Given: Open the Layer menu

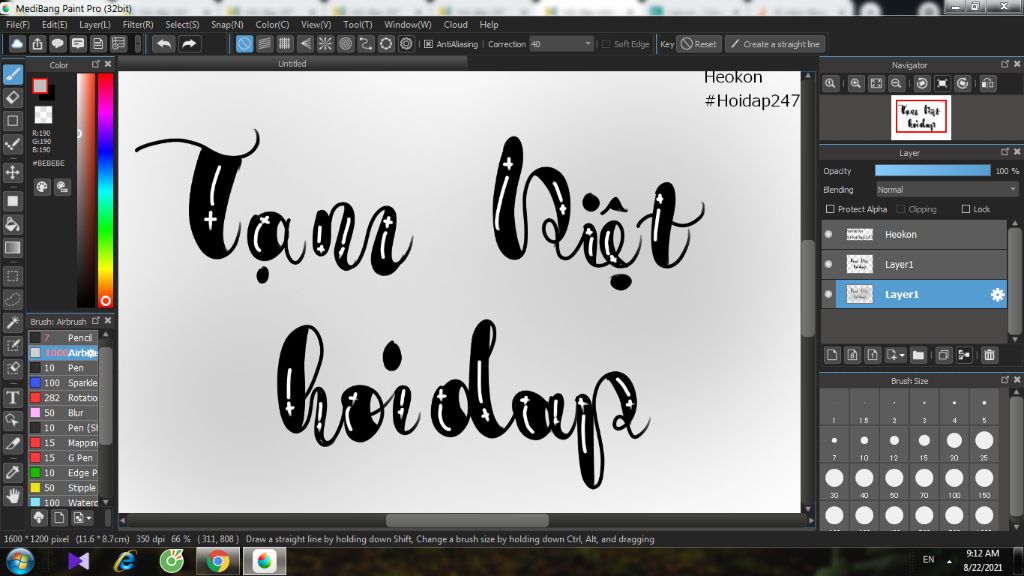Looking at the screenshot, I should pyautogui.click(x=95, y=24).
